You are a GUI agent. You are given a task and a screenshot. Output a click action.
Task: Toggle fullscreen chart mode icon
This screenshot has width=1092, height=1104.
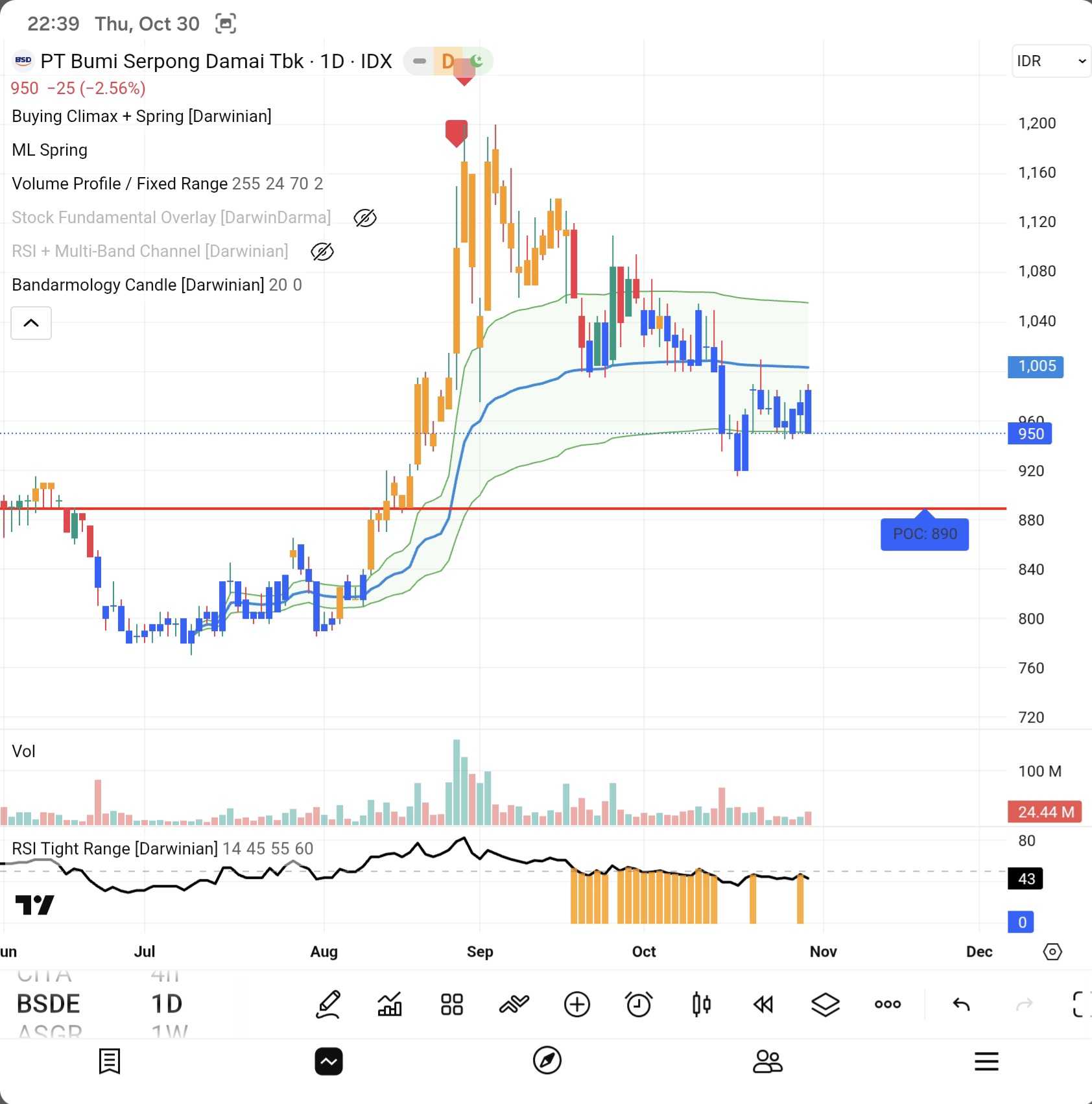(1082, 1004)
